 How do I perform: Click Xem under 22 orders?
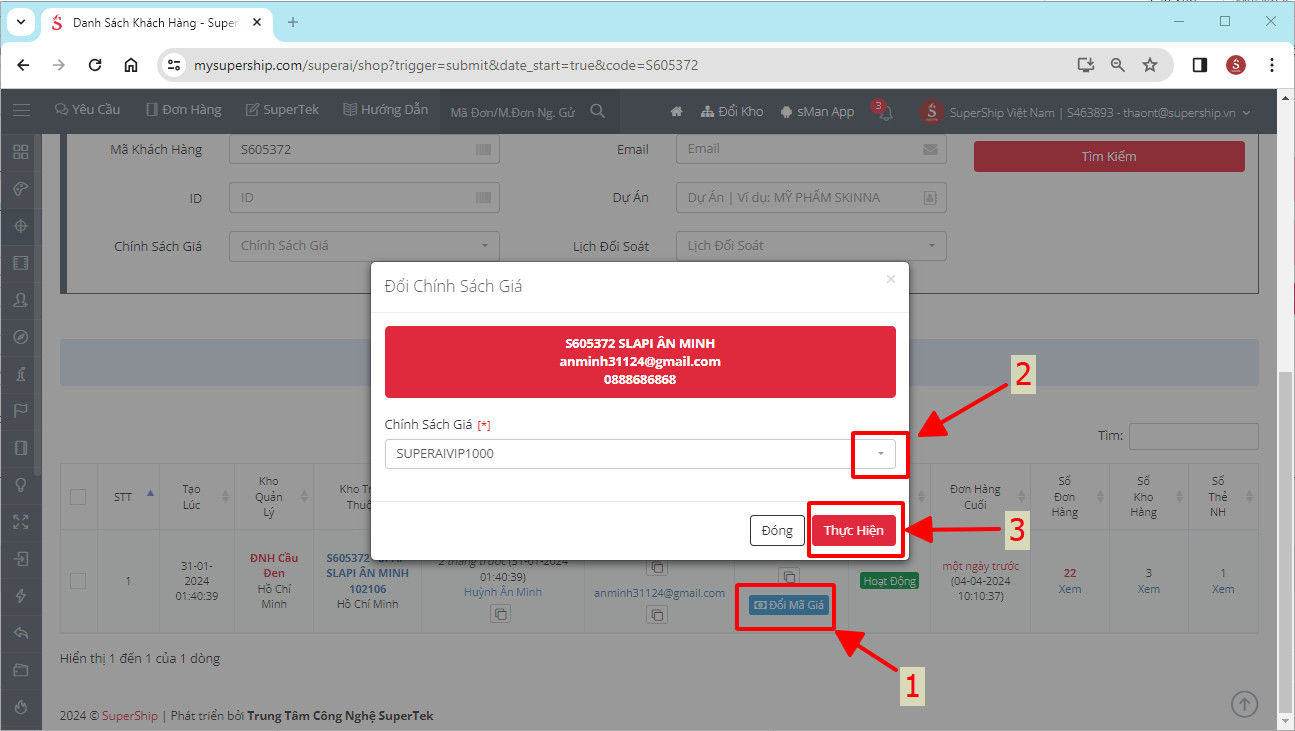coord(1070,589)
